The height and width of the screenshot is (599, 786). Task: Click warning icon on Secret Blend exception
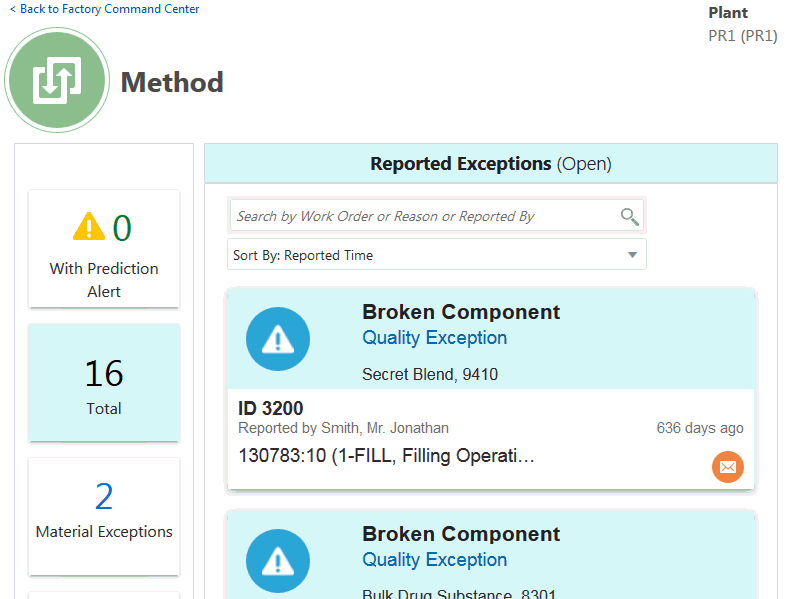[278, 339]
